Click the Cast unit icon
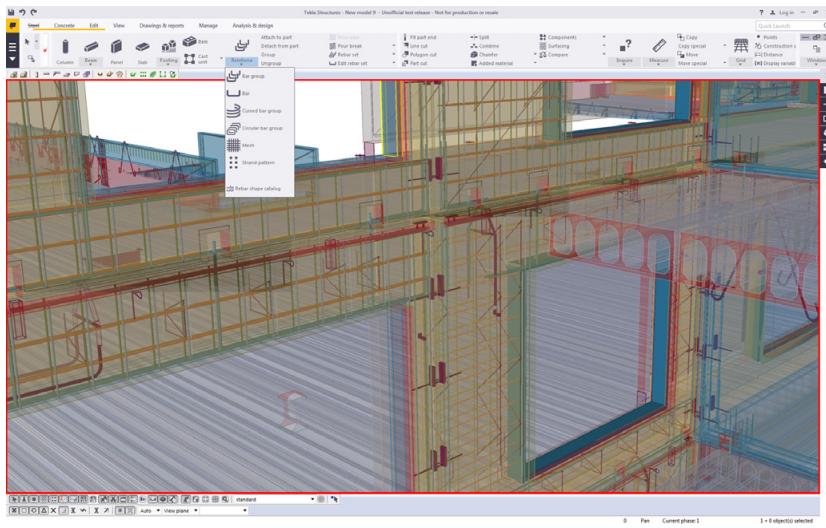 tap(190, 58)
